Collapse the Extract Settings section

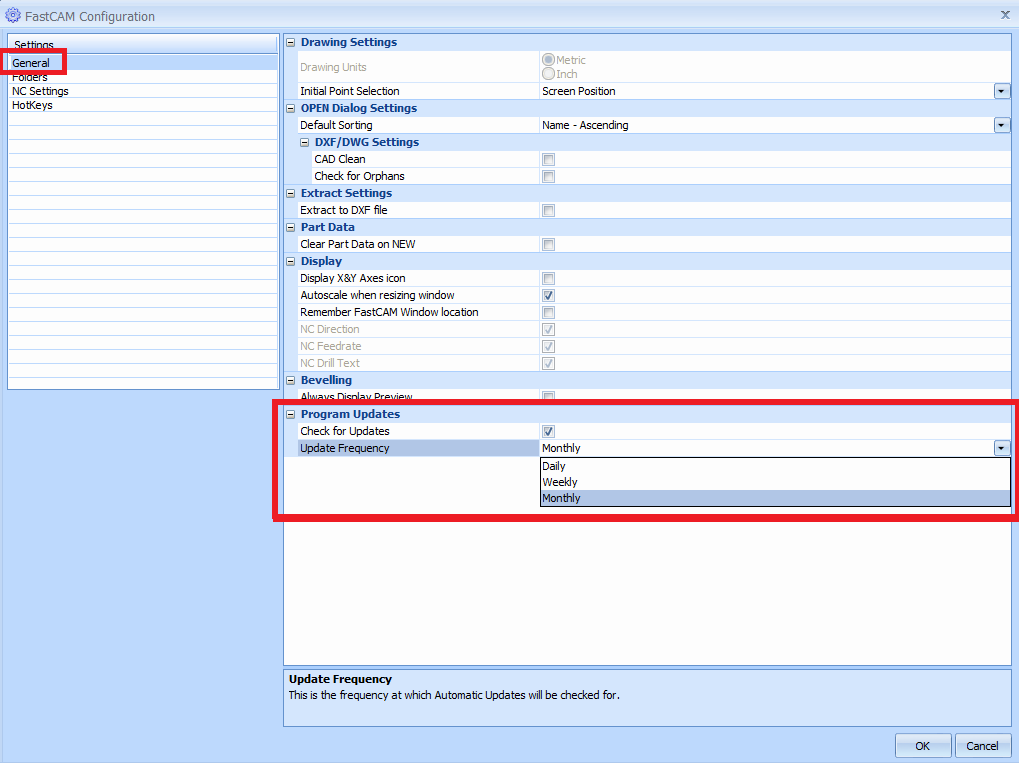290,194
